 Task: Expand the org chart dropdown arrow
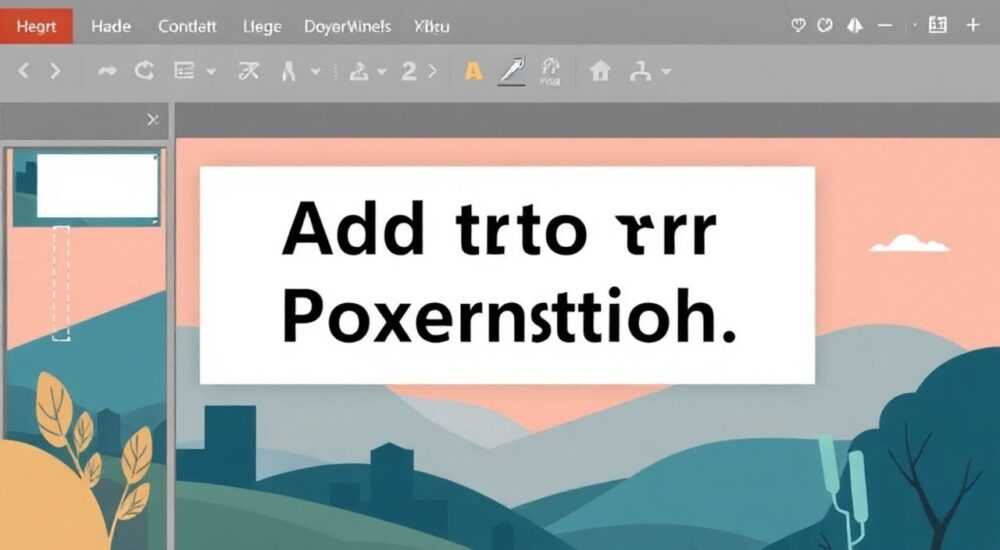pyautogui.click(x=666, y=71)
